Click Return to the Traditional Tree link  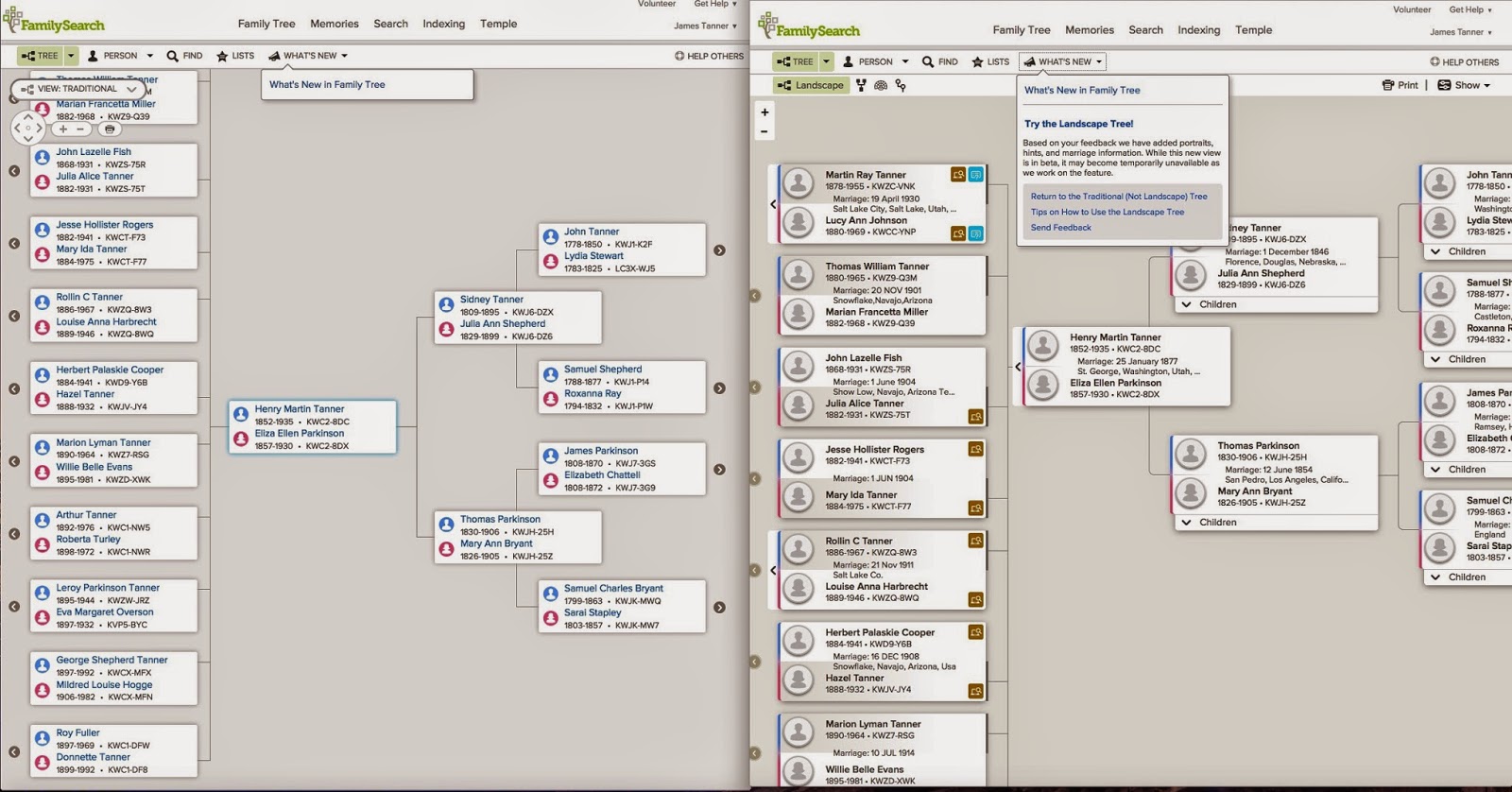[1119, 197]
